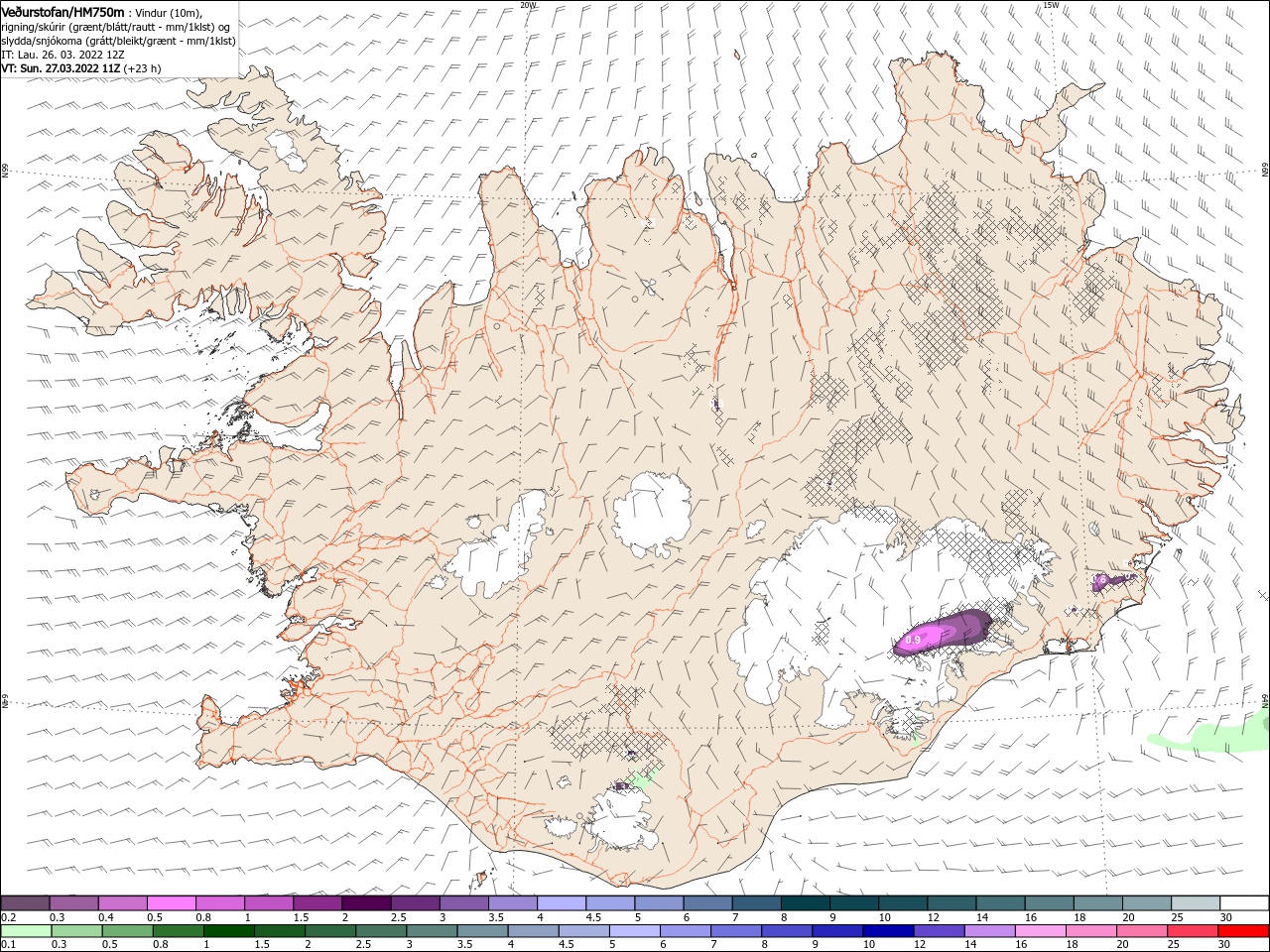Click the 'IT: Lau. 26. 03. 2022 12Z' line

(x=63, y=55)
